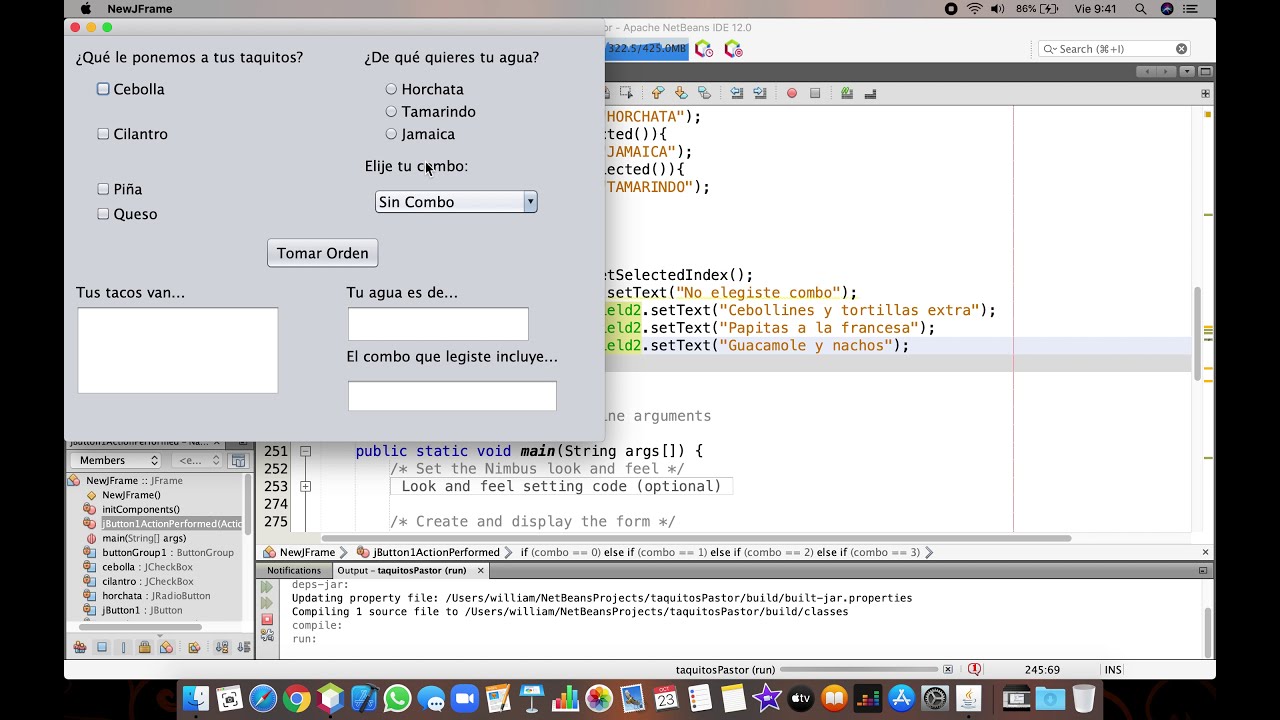1280x720 pixels.
Task: Check the Cebolla checkbox
Action: (x=103, y=89)
